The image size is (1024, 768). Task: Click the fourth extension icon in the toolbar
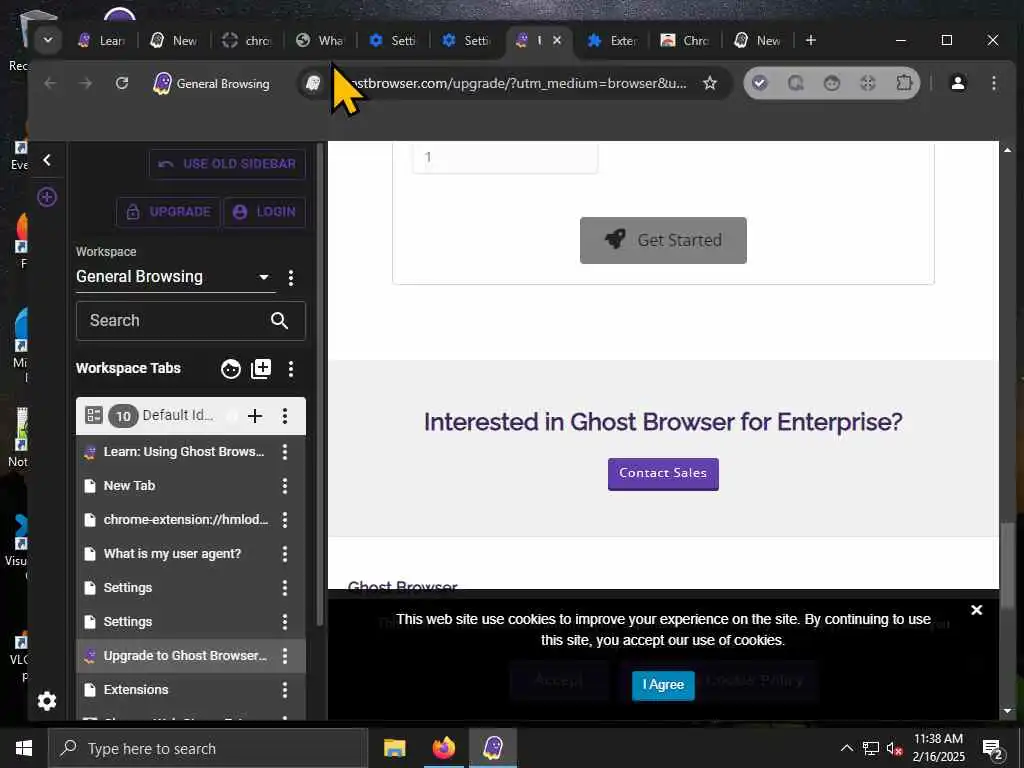tap(868, 84)
